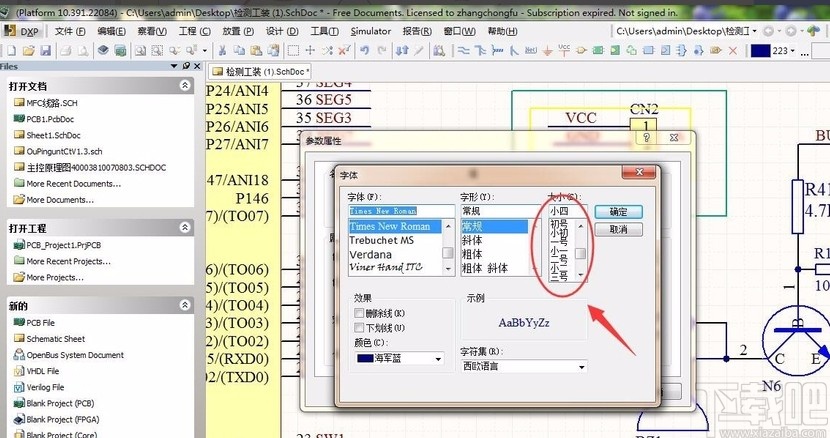Collapse the 打开工程 section

(x=185, y=227)
